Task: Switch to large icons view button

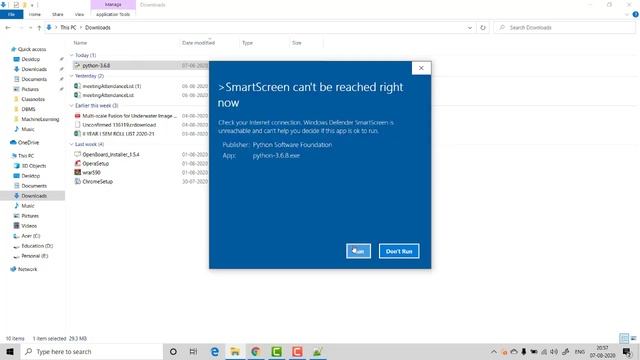Action: tap(633, 338)
